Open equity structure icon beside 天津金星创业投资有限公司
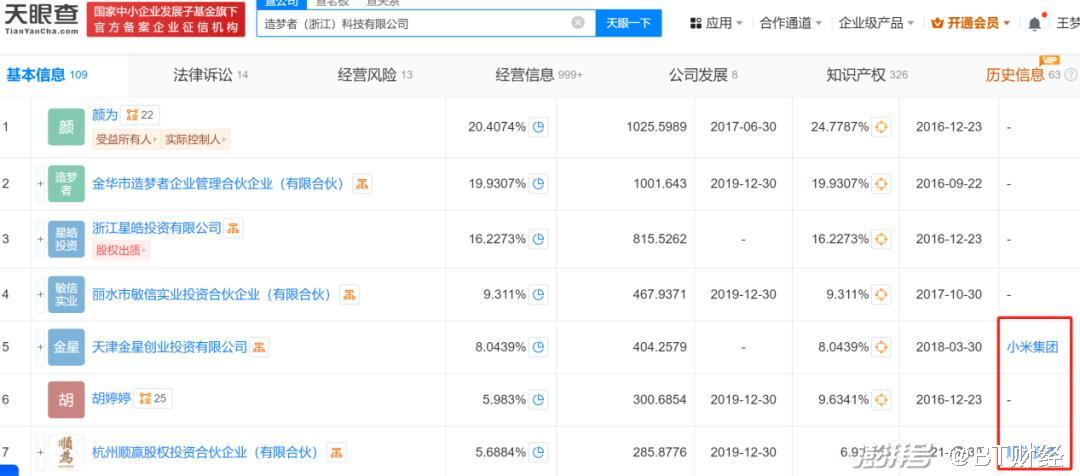Image resolution: width=1080 pixels, height=476 pixels. pyautogui.click(x=259, y=347)
